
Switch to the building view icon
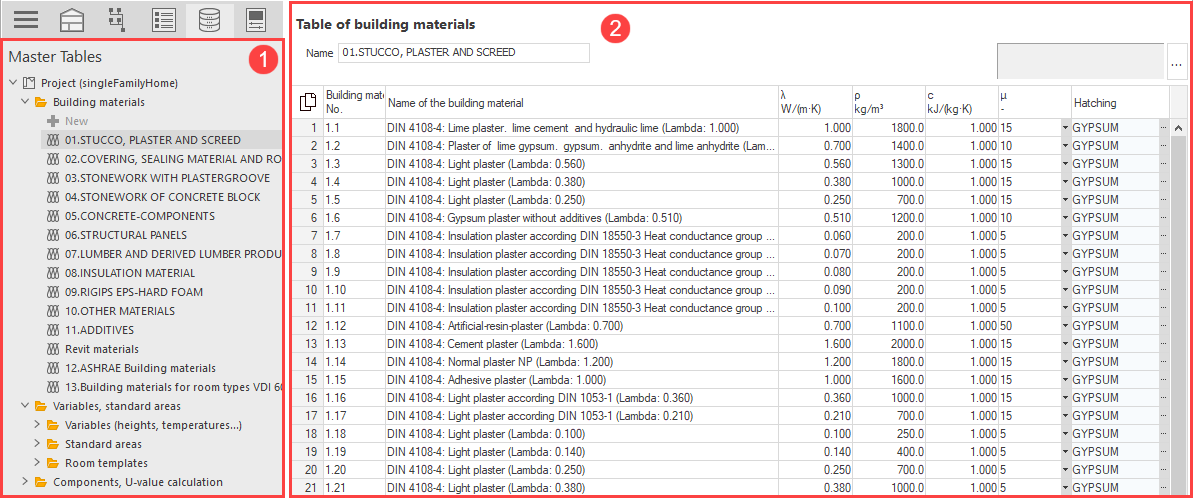tap(72, 19)
